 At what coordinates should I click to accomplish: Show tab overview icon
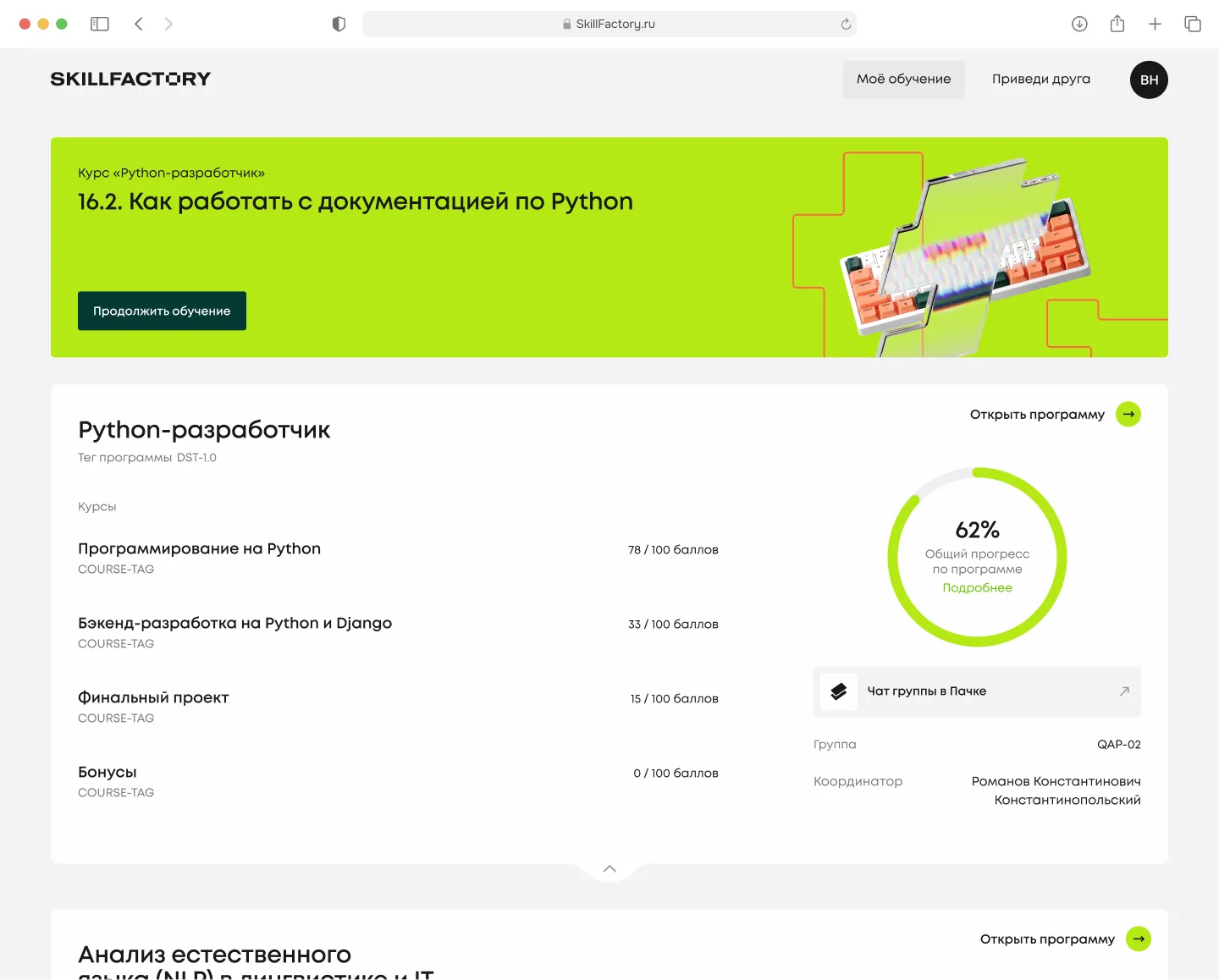point(1193,24)
